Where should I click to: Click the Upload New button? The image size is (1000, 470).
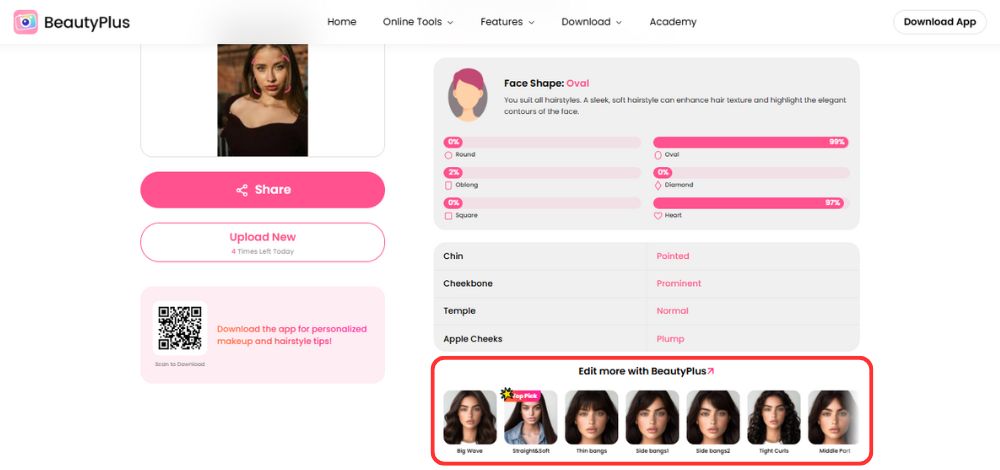coord(263,242)
